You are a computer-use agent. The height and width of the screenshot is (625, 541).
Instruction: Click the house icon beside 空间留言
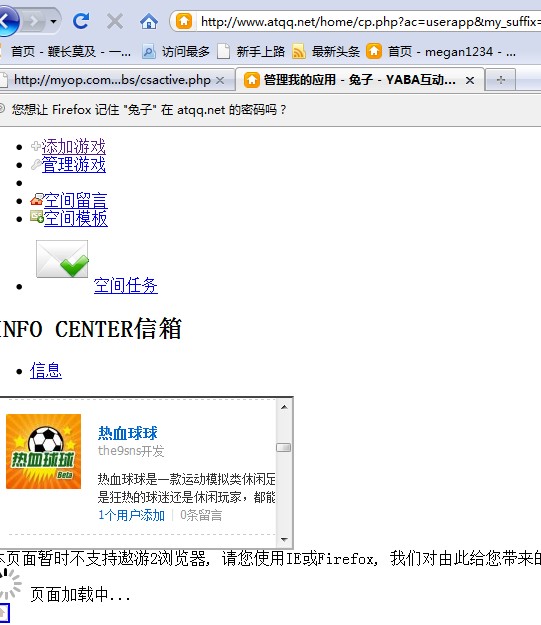37,200
